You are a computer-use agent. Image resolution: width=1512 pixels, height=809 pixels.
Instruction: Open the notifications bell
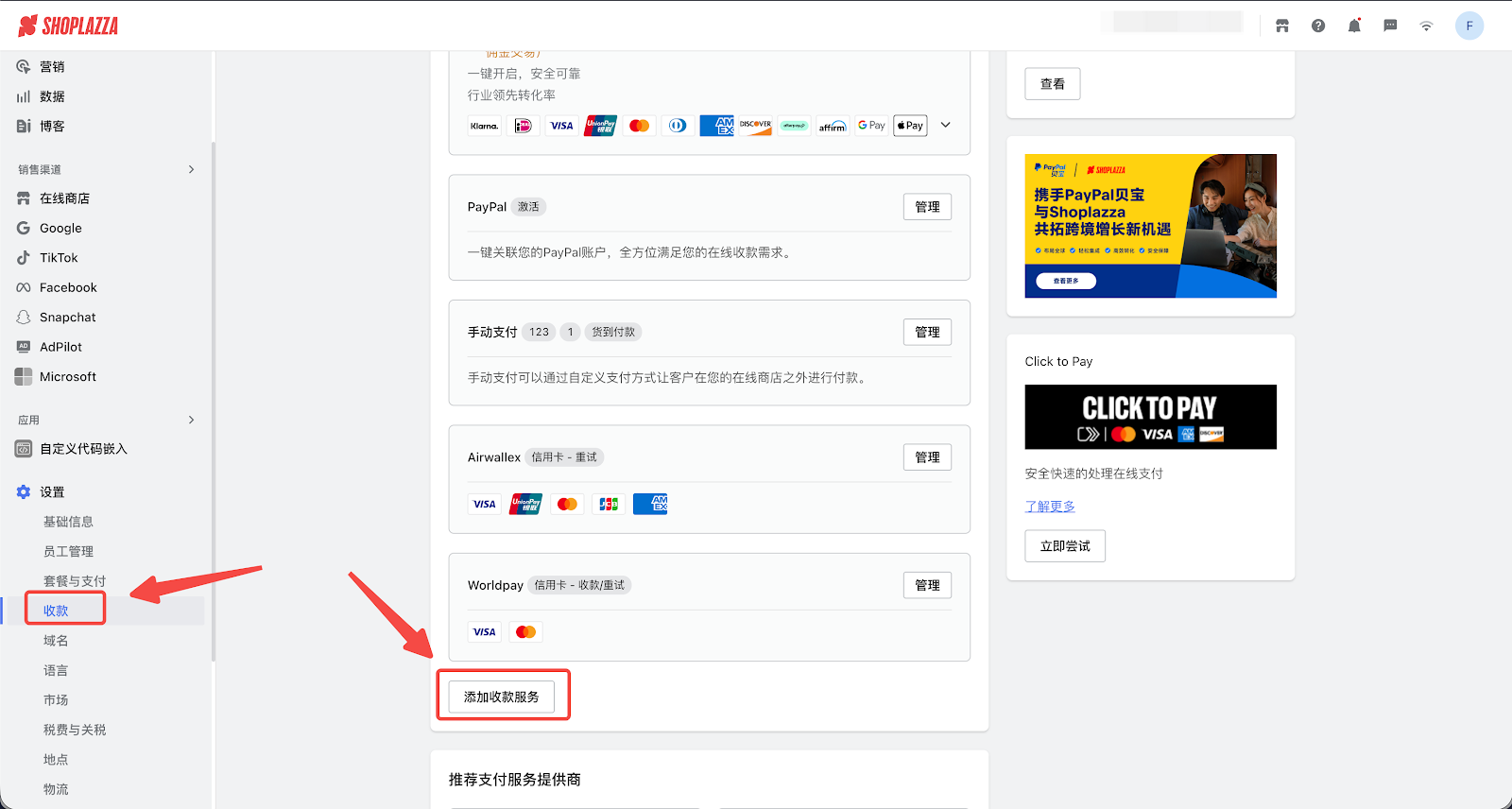click(1354, 26)
